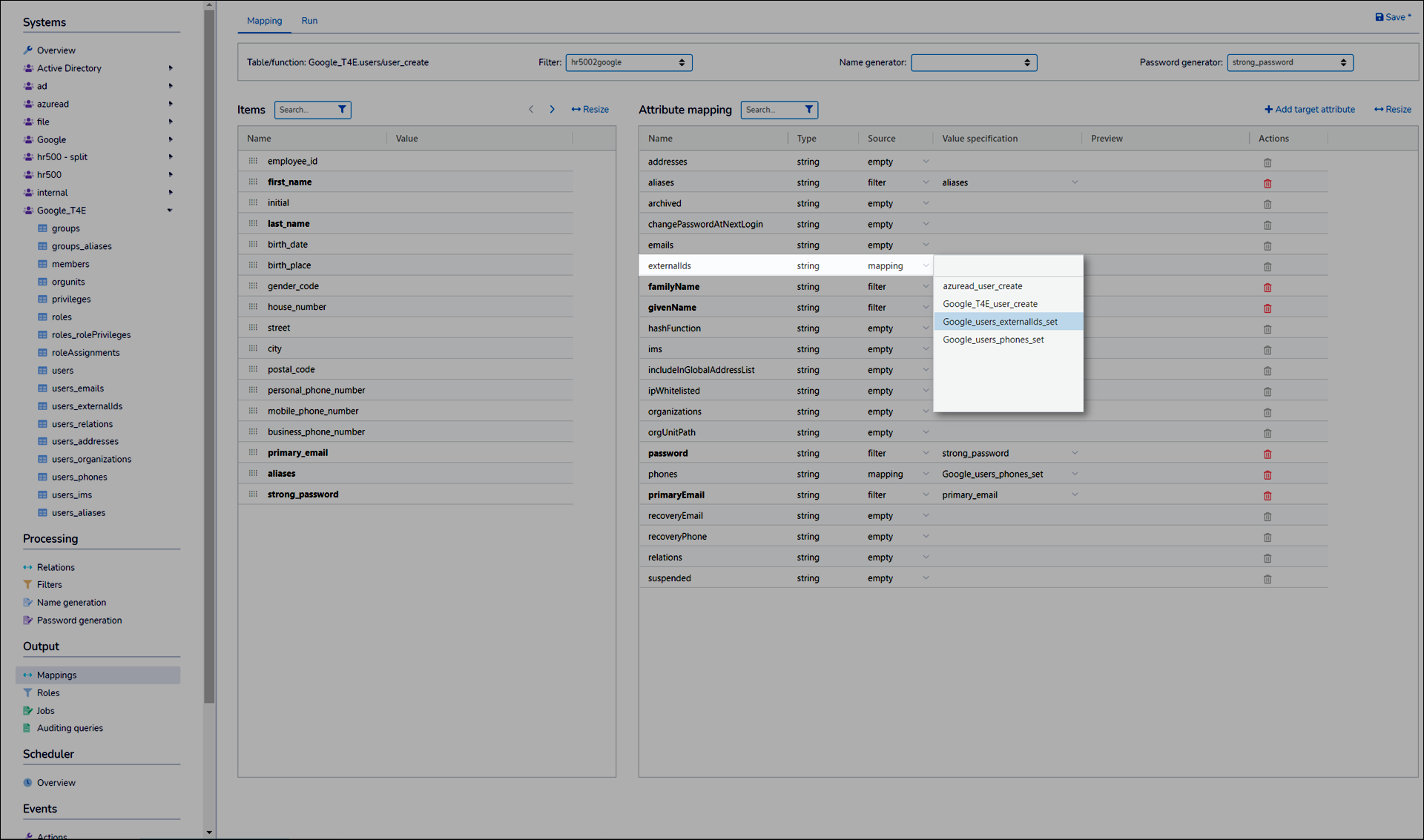
Task: Open the Password generator dropdown
Action: click(x=1289, y=62)
